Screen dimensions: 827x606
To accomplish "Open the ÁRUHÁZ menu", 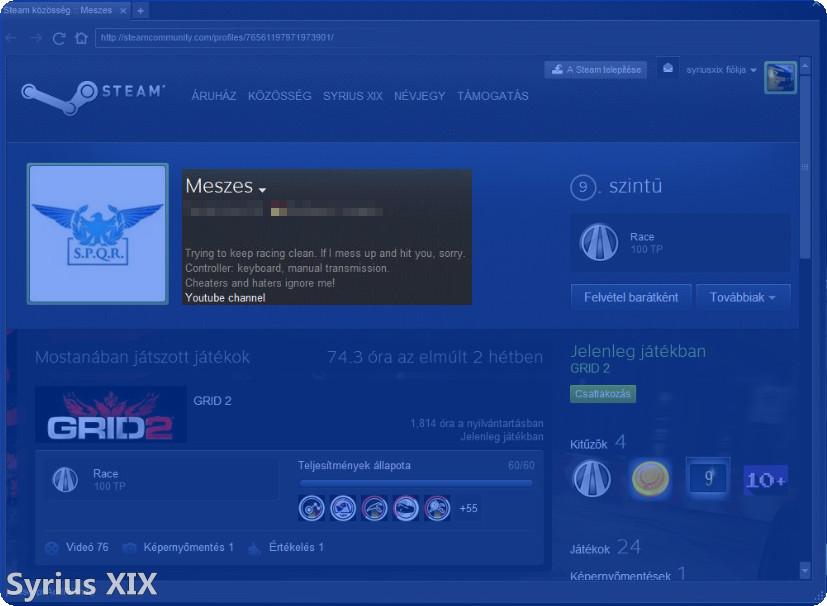I will (x=214, y=96).
